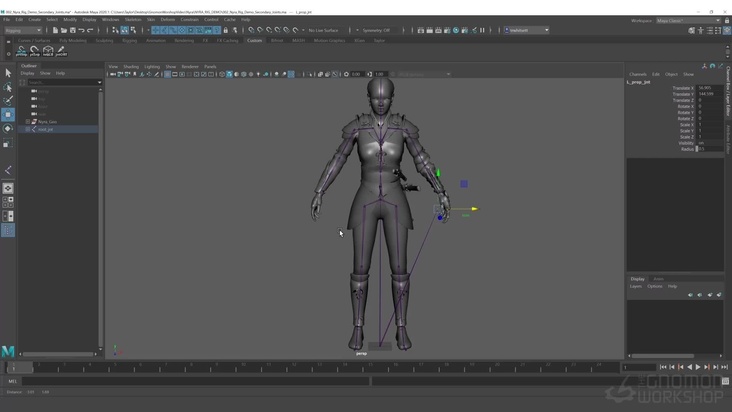Toggle snap to curves

click(260, 30)
